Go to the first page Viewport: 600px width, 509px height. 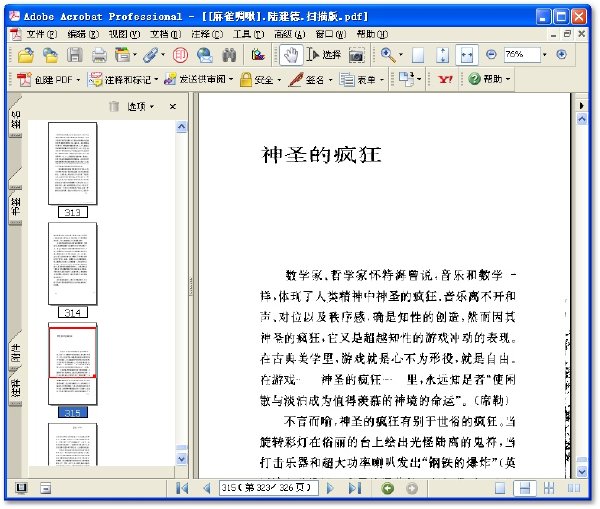pos(182,488)
